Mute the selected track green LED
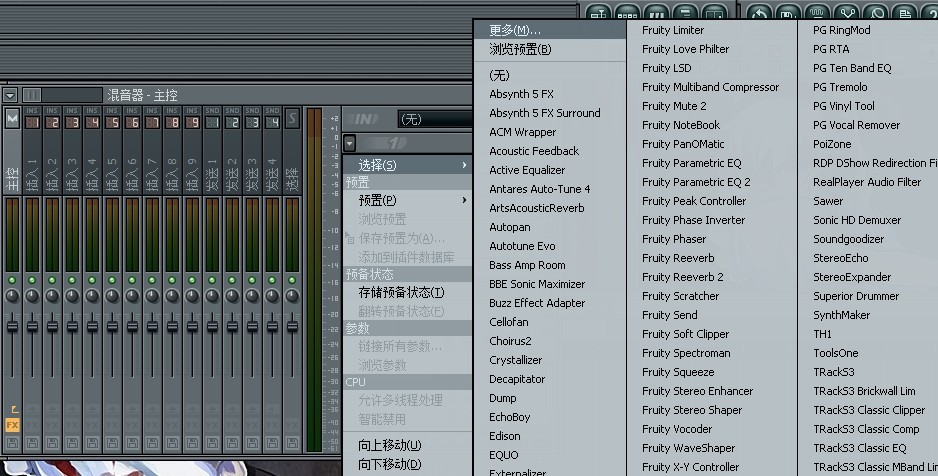The image size is (938, 476). tap(292, 280)
